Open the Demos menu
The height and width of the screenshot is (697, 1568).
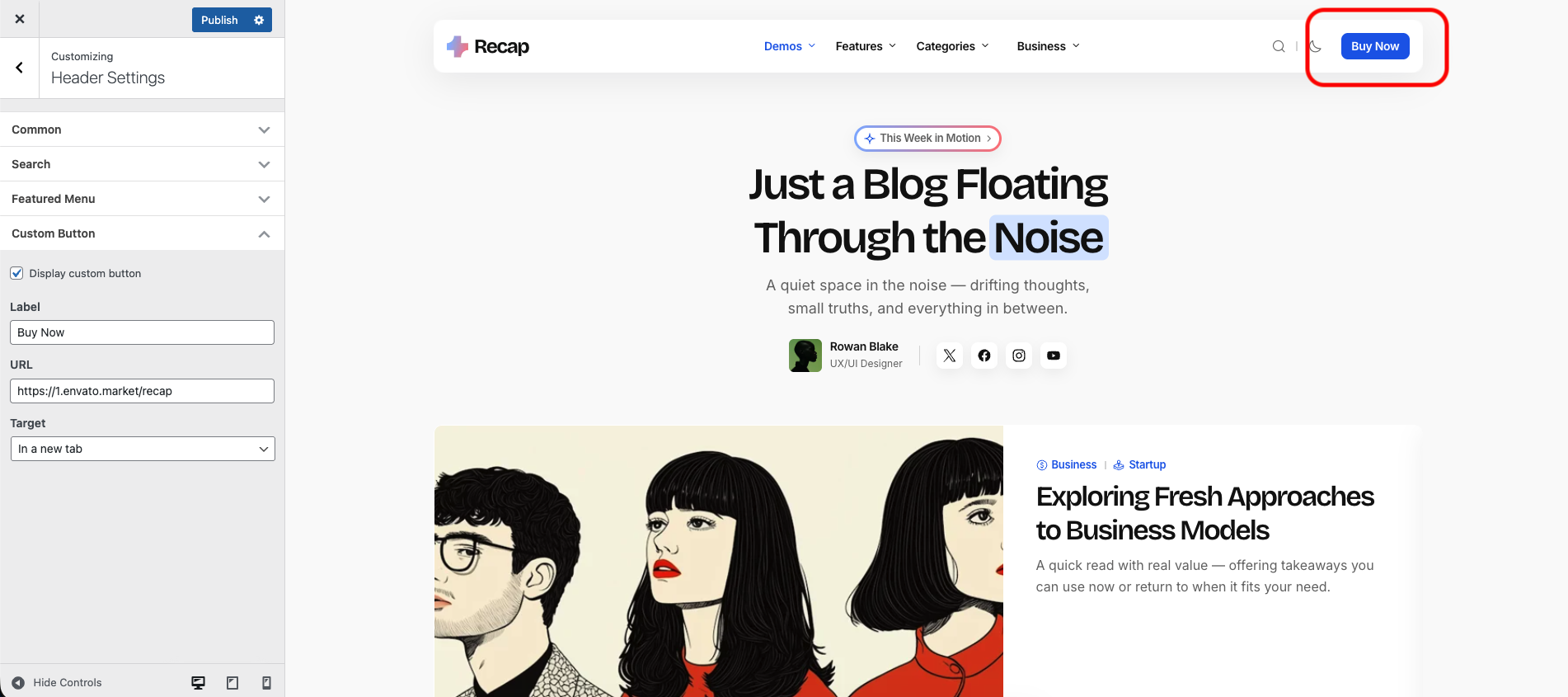click(789, 46)
